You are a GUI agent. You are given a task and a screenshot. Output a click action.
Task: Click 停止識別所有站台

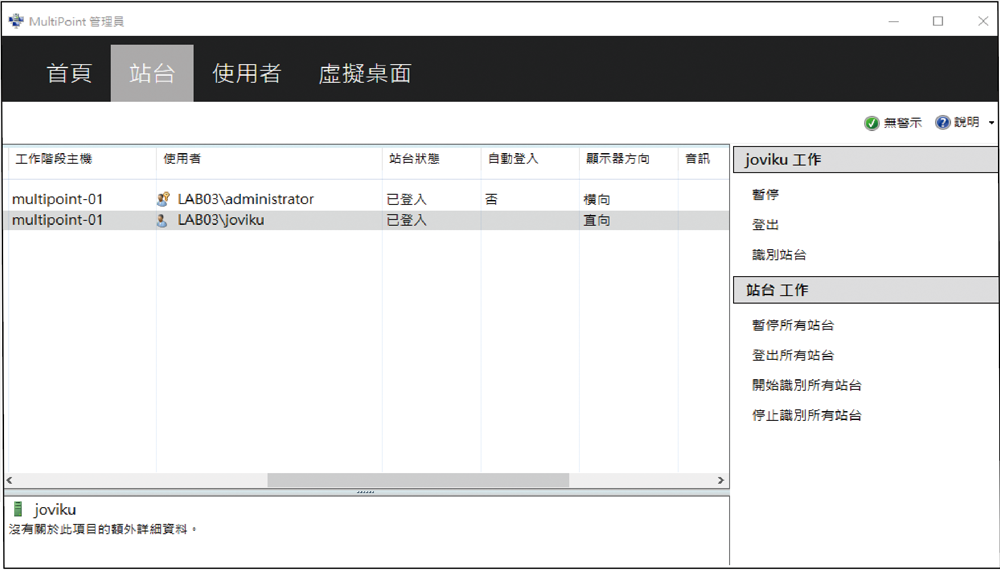tap(807, 415)
